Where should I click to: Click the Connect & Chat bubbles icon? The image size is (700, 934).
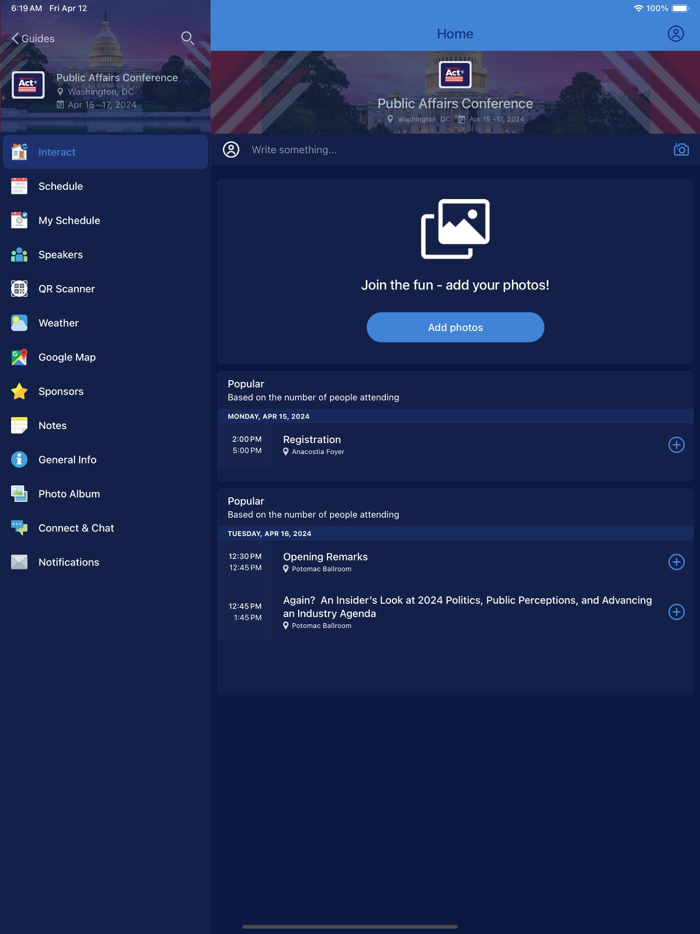(x=19, y=528)
